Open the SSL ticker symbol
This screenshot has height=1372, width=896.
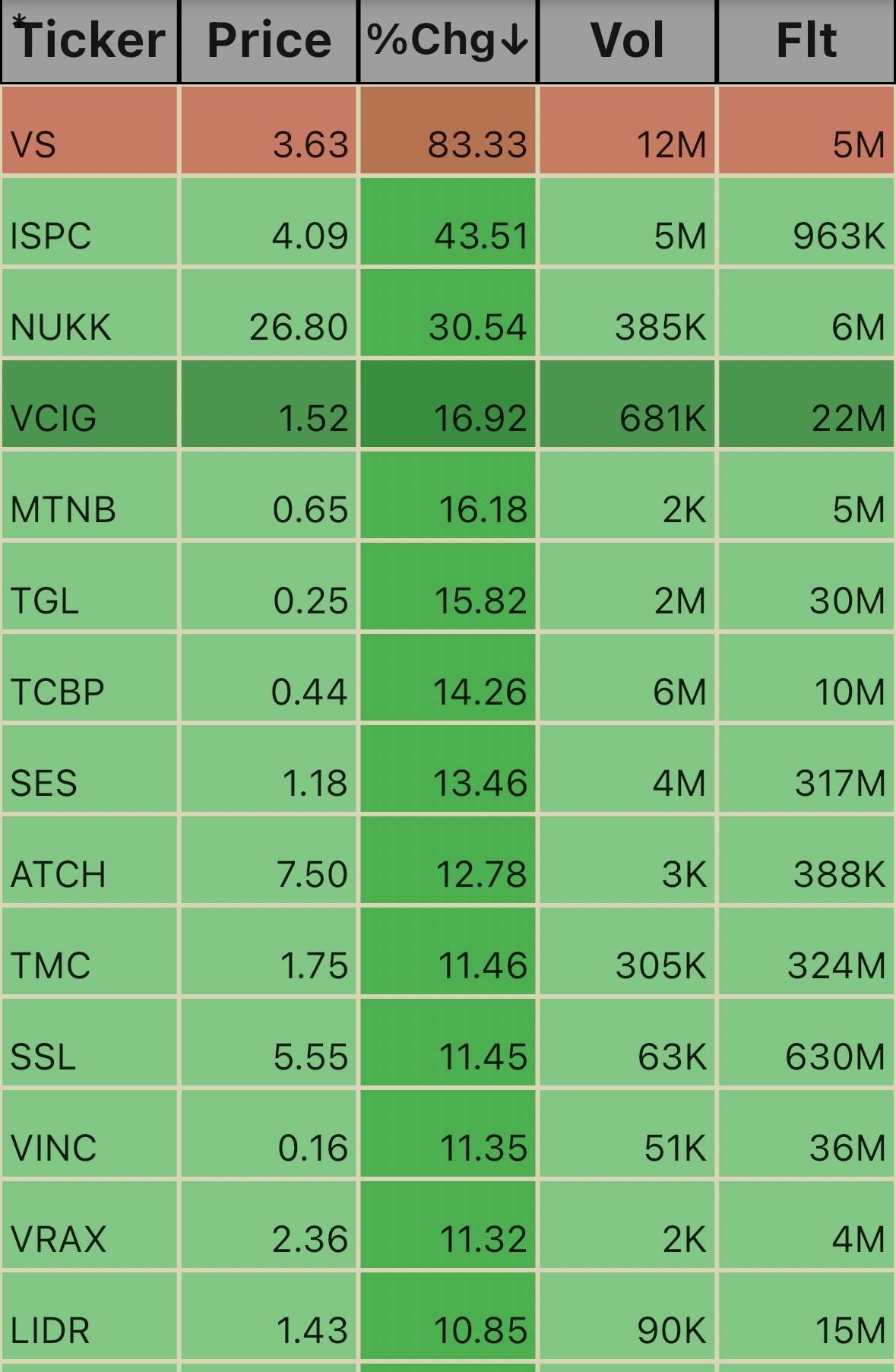pos(43,1057)
